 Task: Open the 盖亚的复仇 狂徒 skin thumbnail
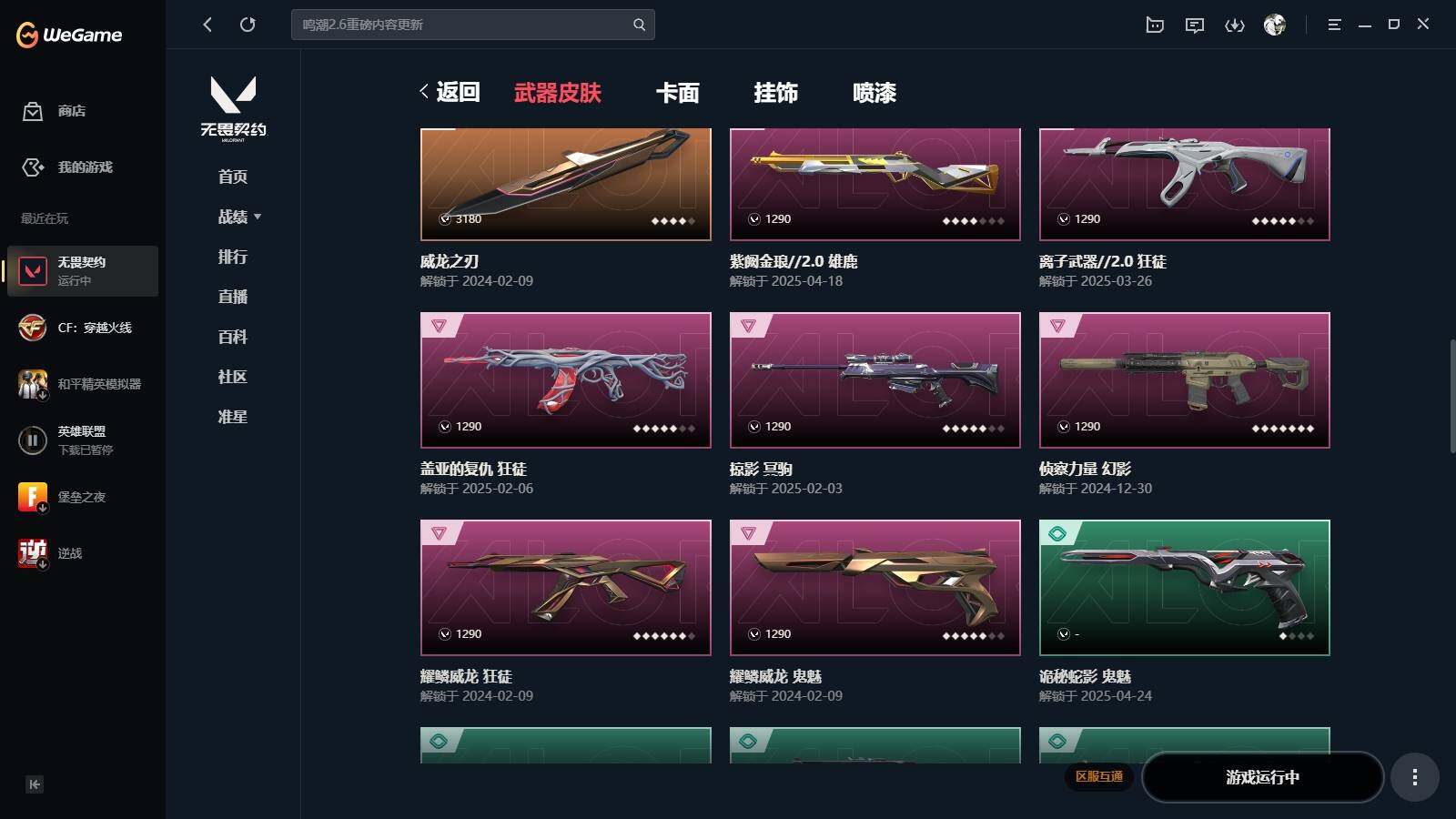pyautogui.click(x=566, y=380)
